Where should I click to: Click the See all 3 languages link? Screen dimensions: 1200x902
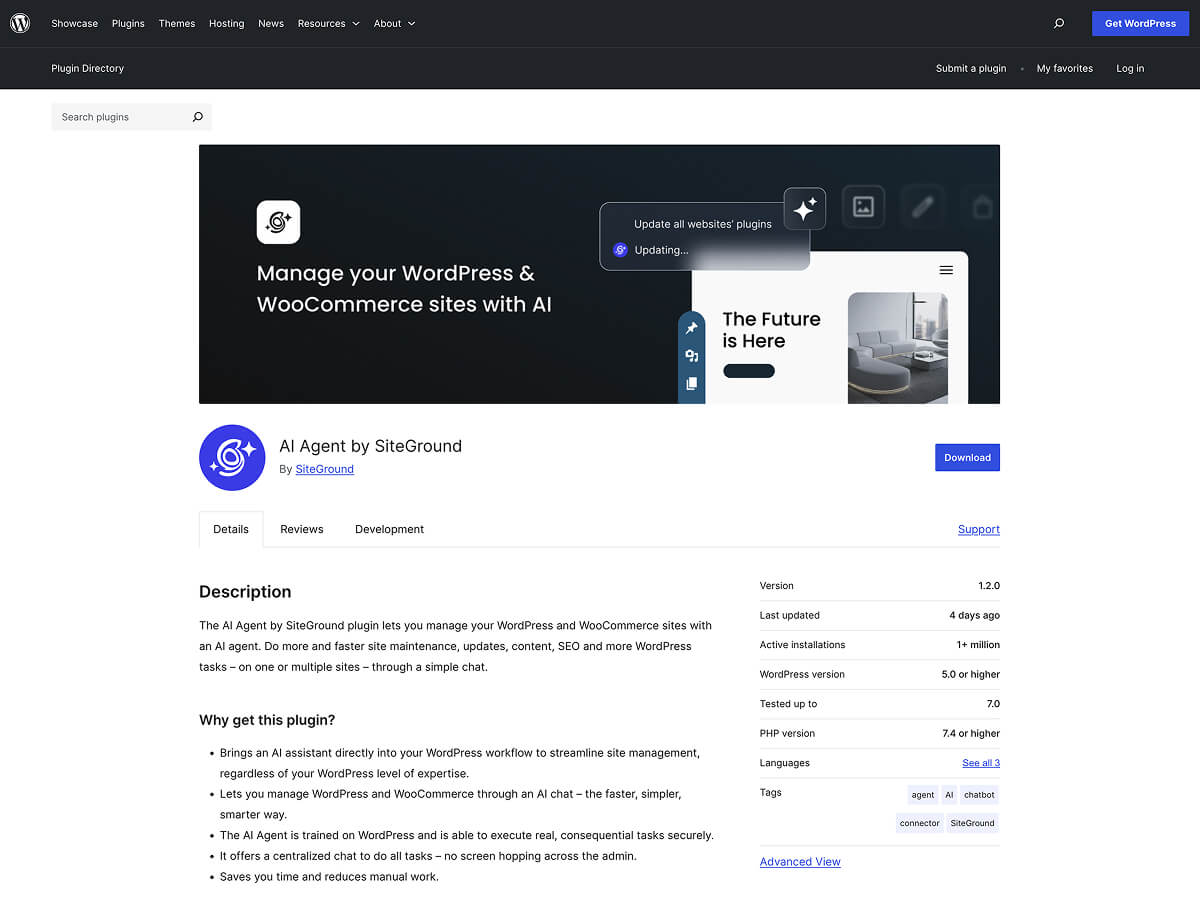click(981, 763)
